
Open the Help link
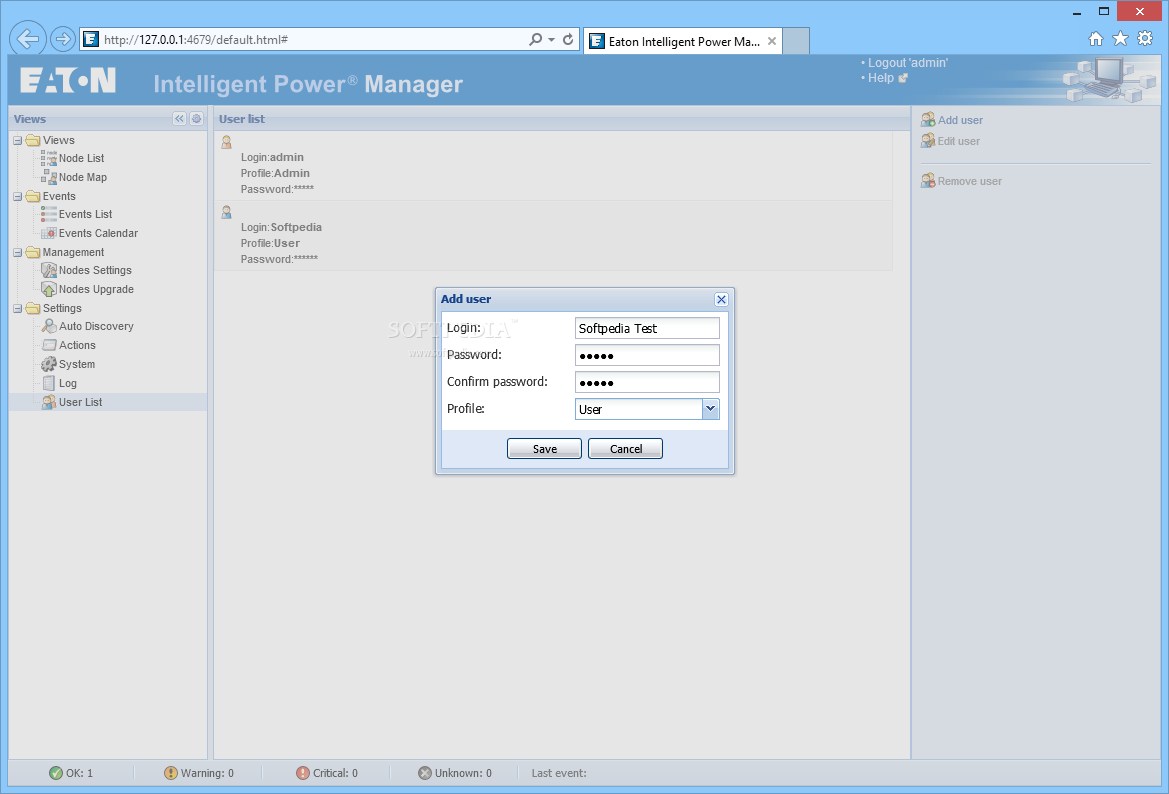pyautogui.click(x=880, y=78)
